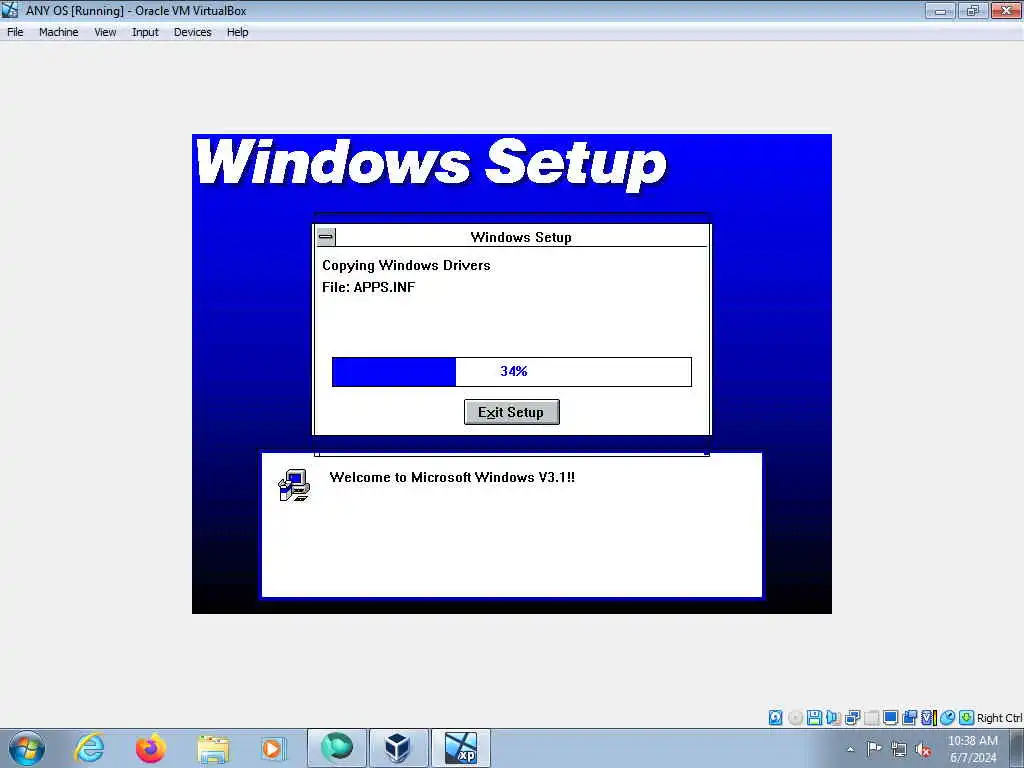Minimize the VirtualBox window
Viewport: 1024px width, 768px height.
940,10
